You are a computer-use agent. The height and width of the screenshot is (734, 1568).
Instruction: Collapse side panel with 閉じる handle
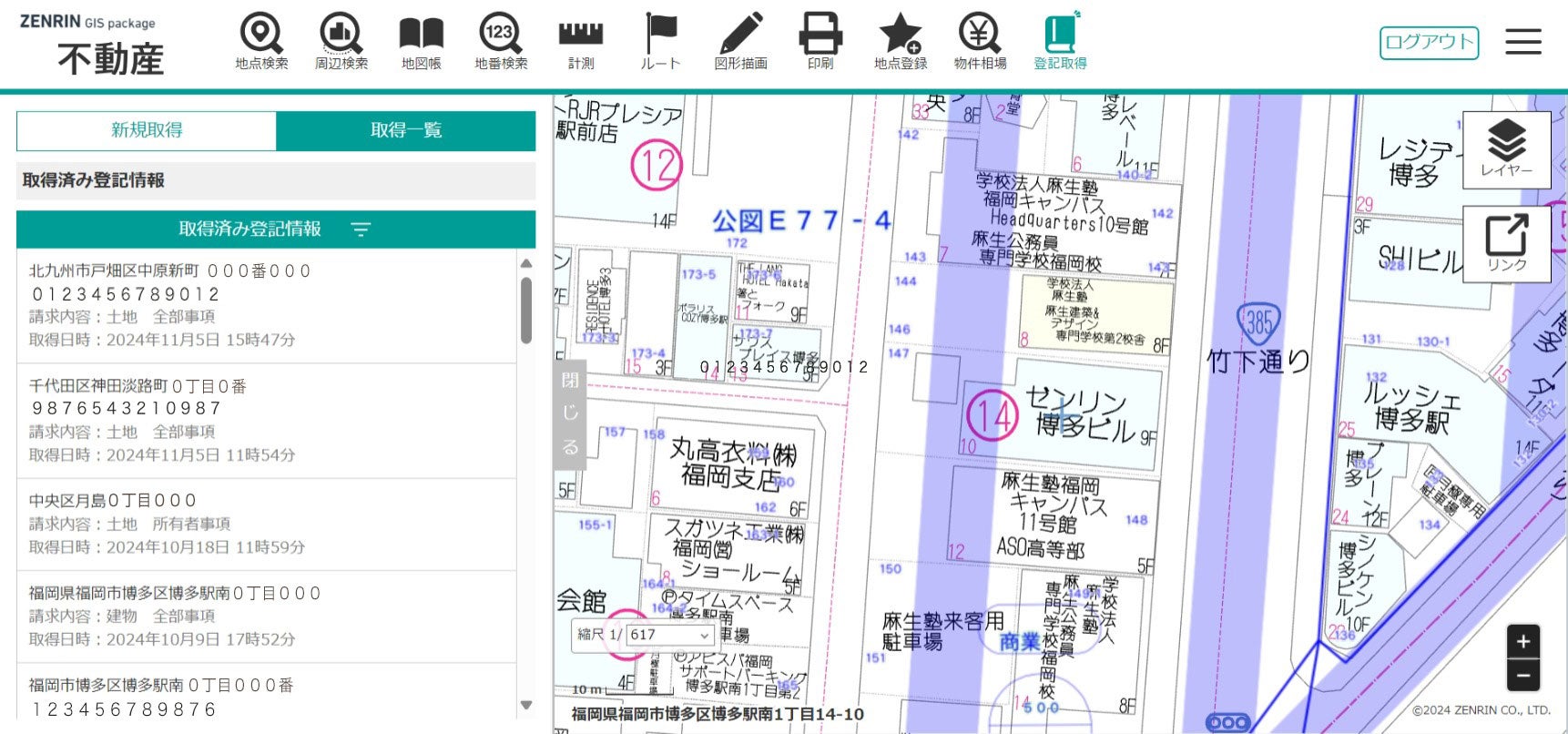(570, 414)
